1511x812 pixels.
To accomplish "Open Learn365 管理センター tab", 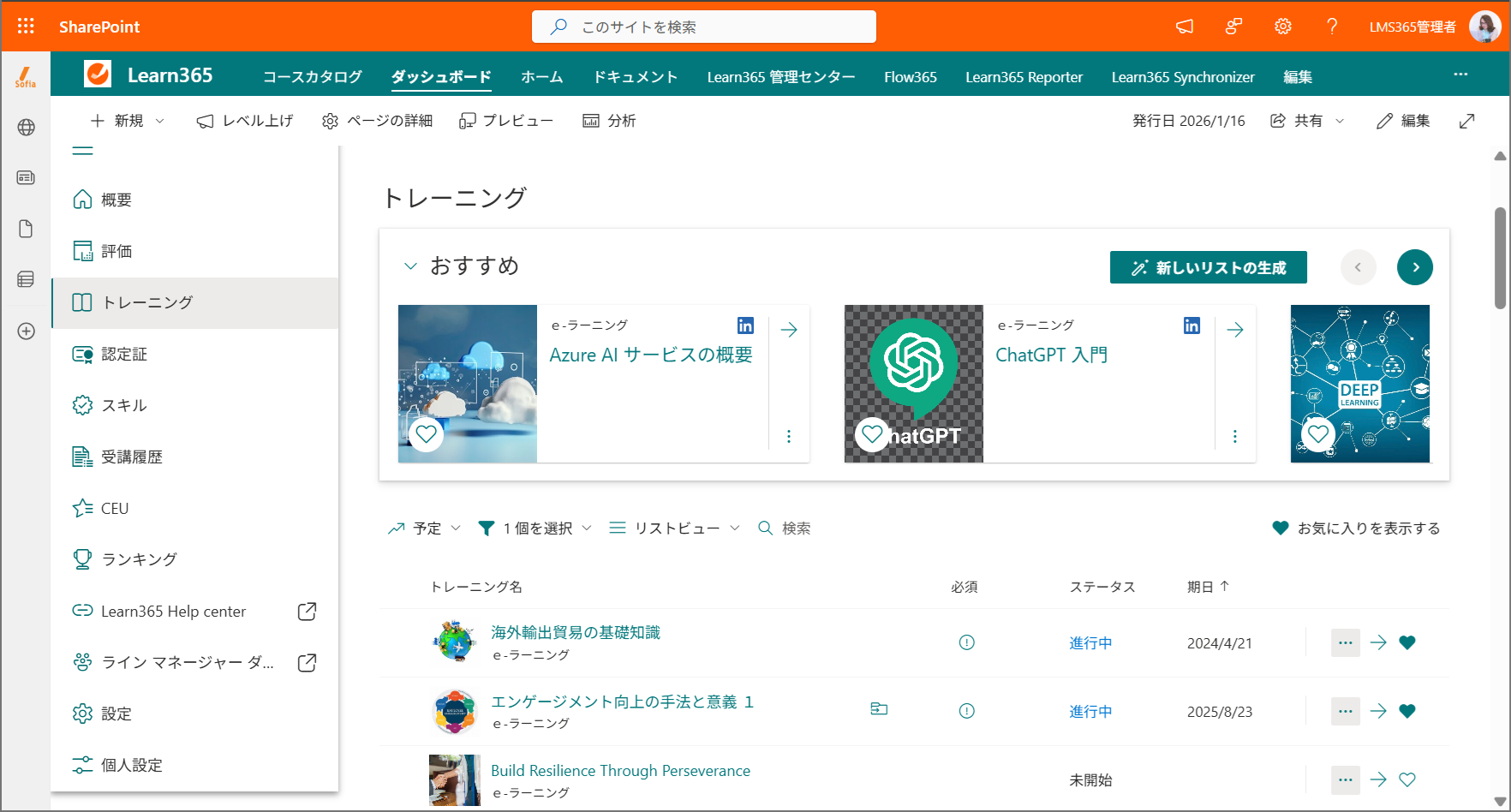I will point(781,77).
